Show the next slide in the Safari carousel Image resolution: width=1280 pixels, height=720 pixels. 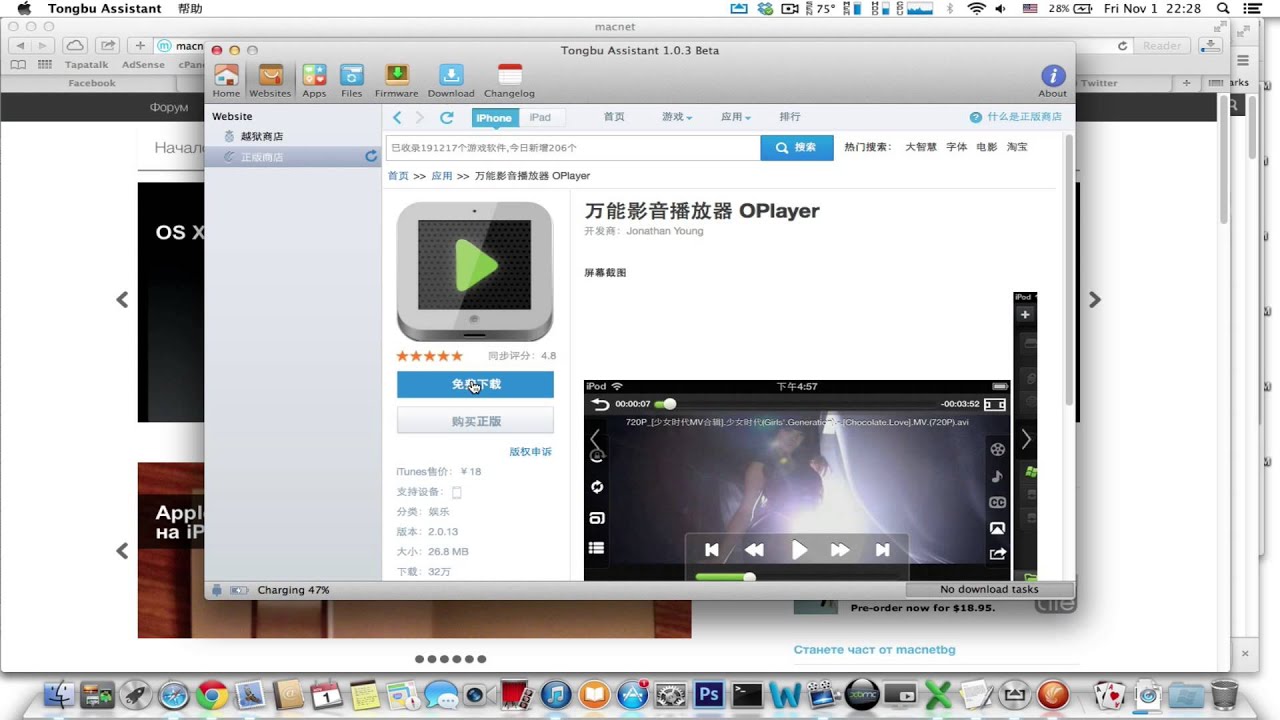pos(1095,300)
